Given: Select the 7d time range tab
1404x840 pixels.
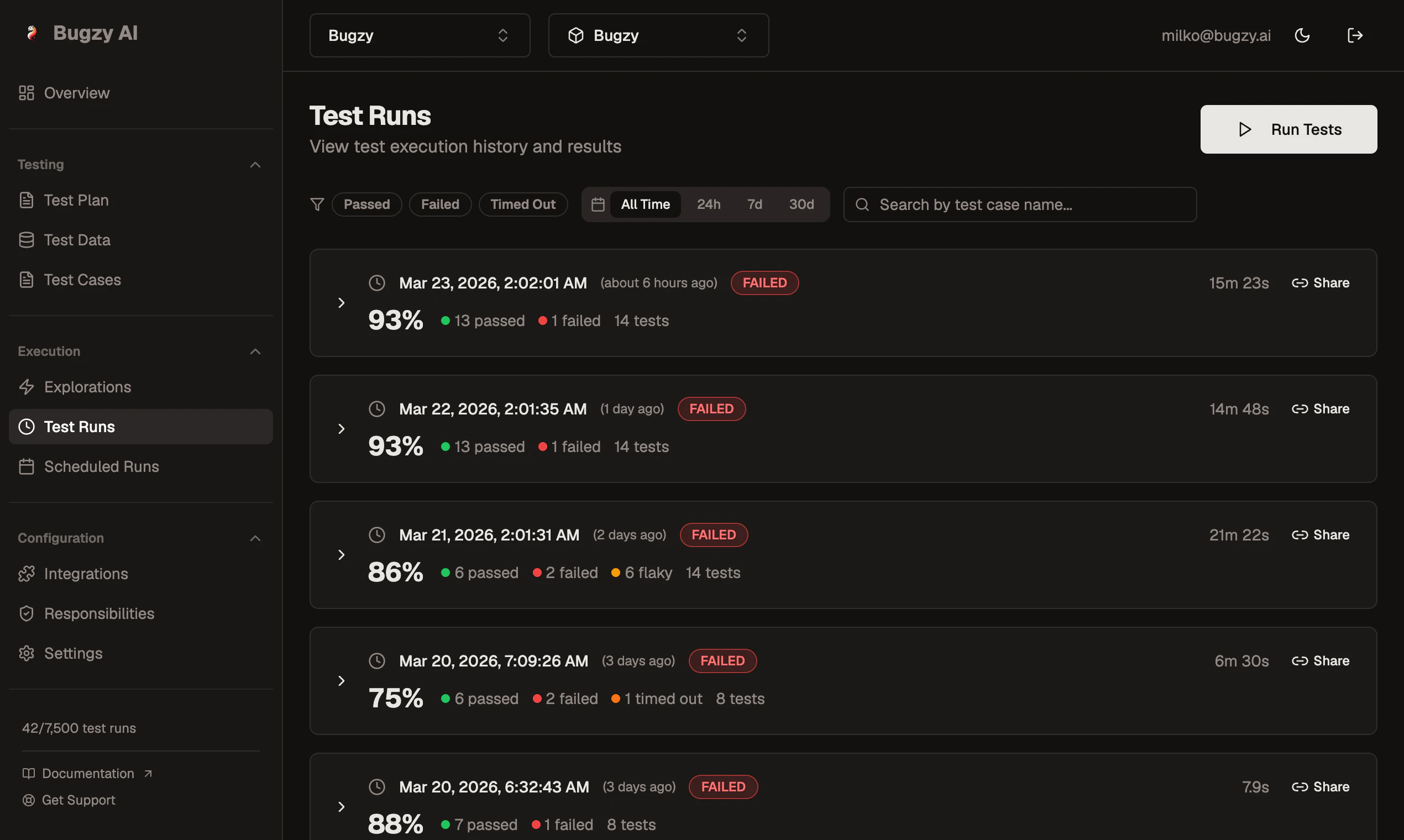Looking at the screenshot, I should [754, 204].
